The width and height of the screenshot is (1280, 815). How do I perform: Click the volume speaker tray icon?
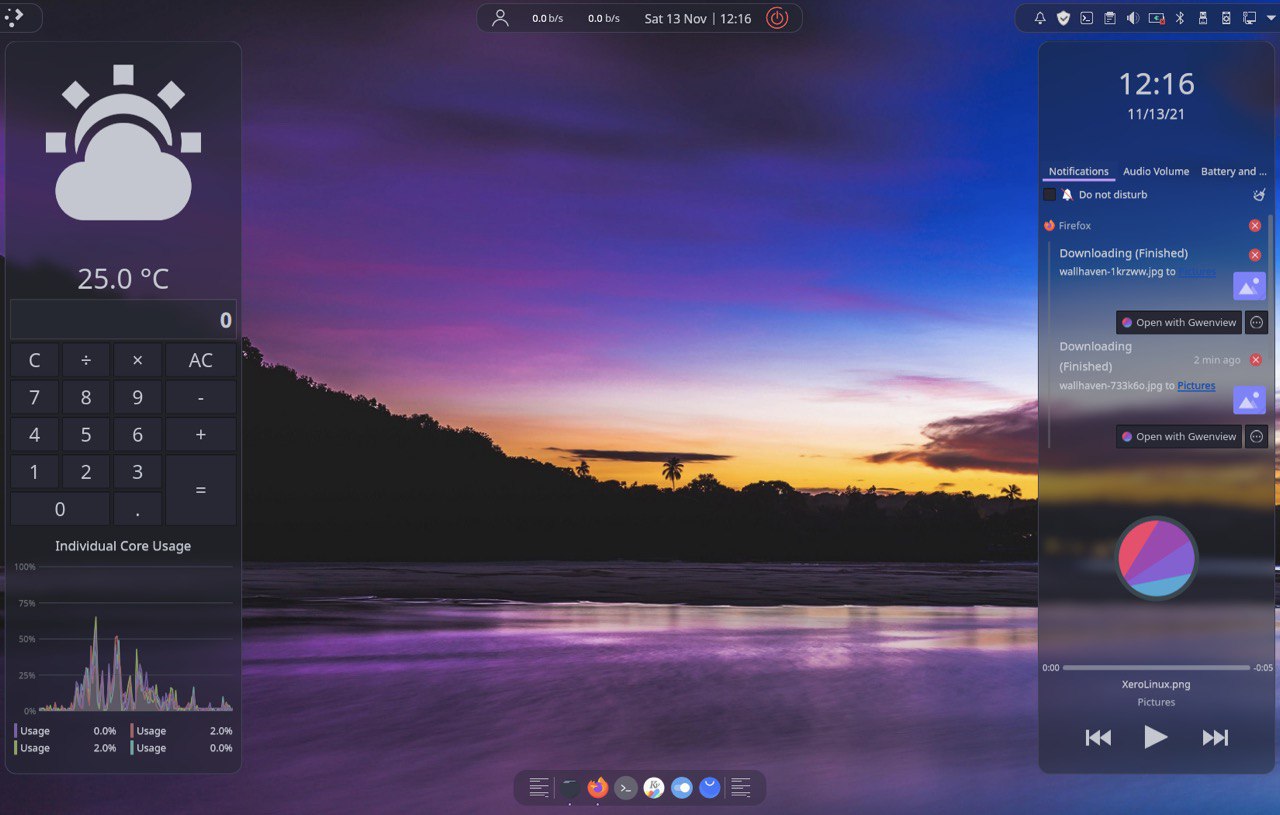pyautogui.click(x=1133, y=18)
